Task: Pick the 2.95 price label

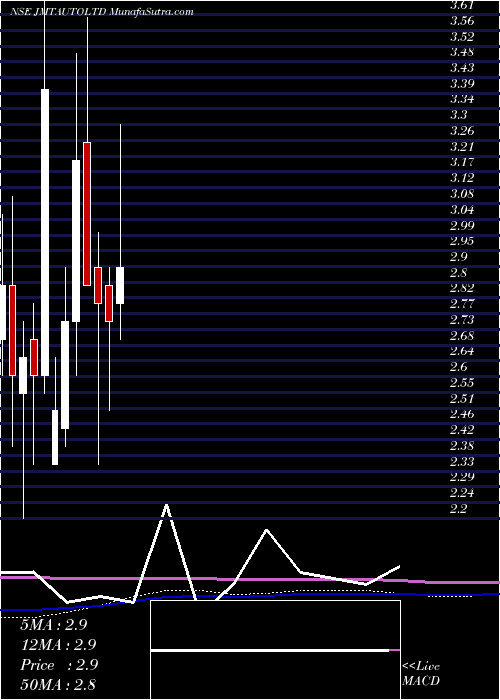Action: click(x=462, y=241)
